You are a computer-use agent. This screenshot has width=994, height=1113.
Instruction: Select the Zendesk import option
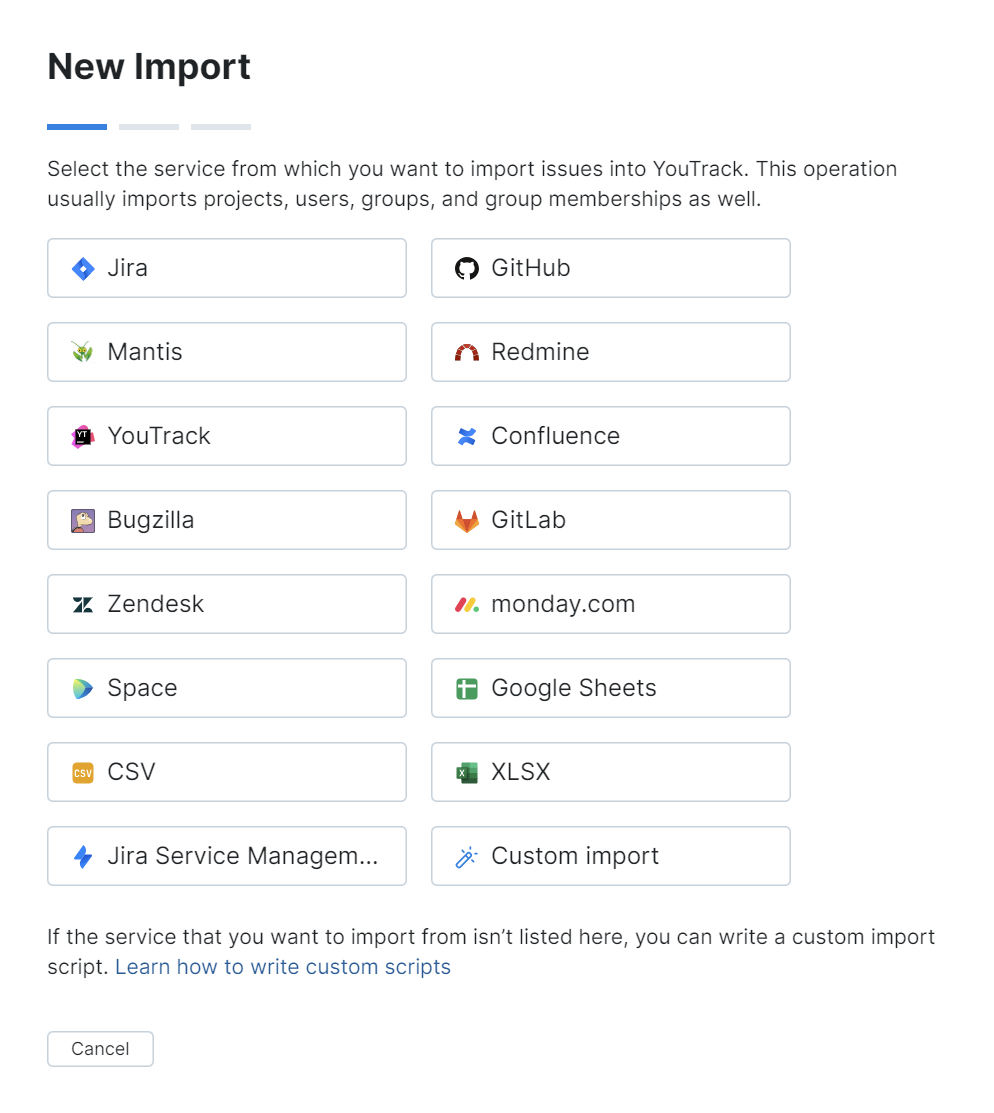tap(226, 604)
